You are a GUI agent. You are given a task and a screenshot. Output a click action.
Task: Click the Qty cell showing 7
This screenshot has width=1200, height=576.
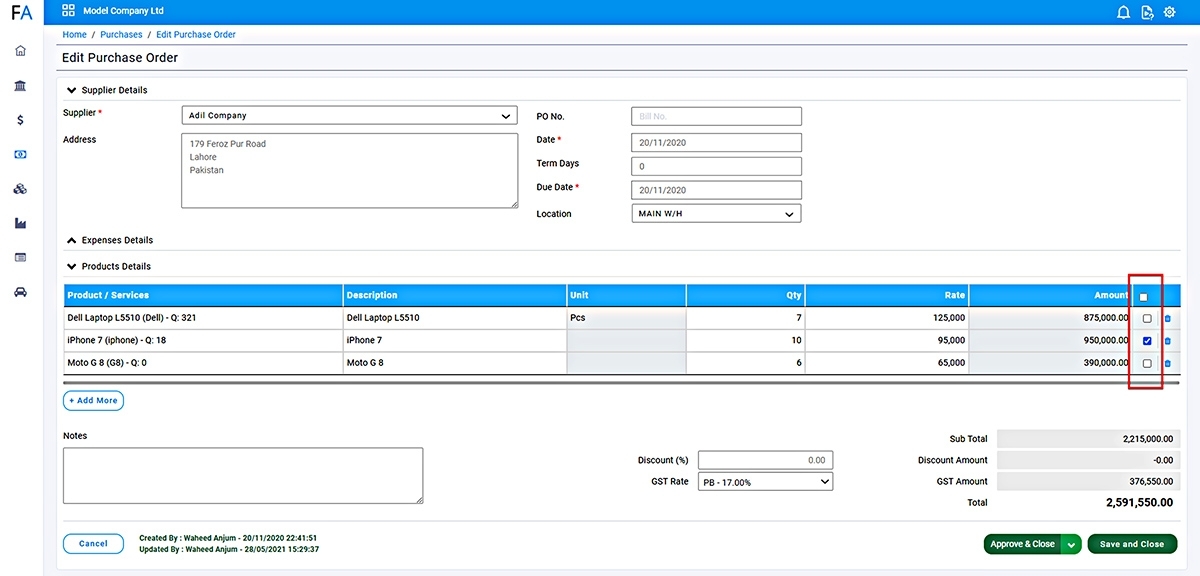click(x=746, y=318)
